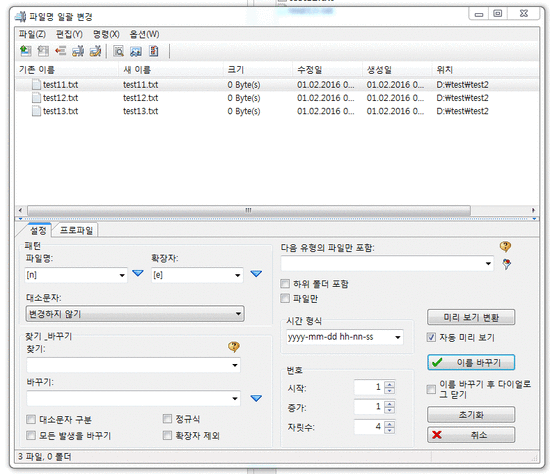This screenshot has width=550, height=474.
Task: Click the help icon next to file type filter
Action: (505, 247)
